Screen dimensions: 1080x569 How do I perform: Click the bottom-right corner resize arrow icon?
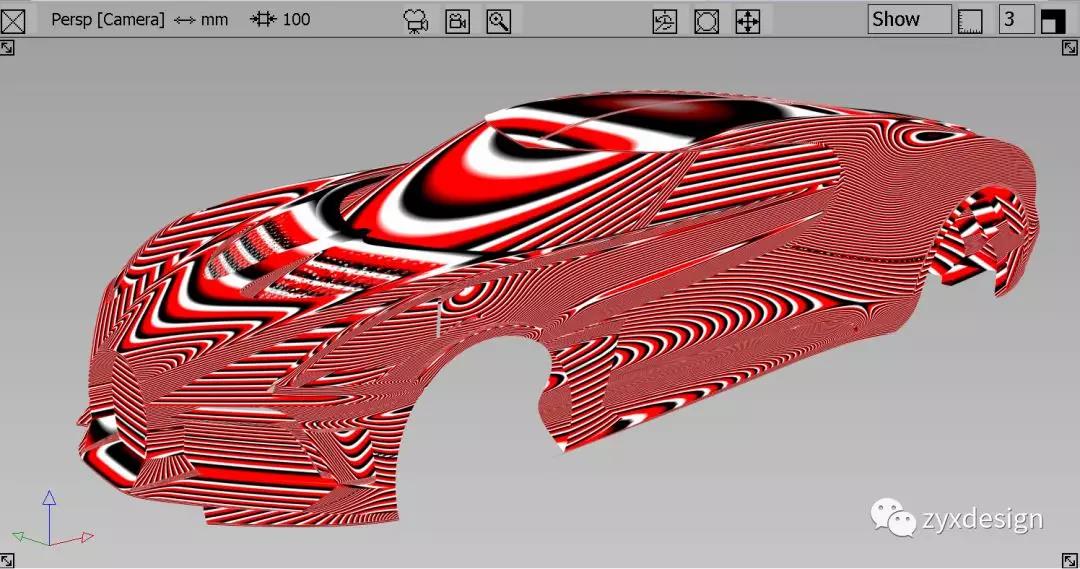[x=1070, y=560]
